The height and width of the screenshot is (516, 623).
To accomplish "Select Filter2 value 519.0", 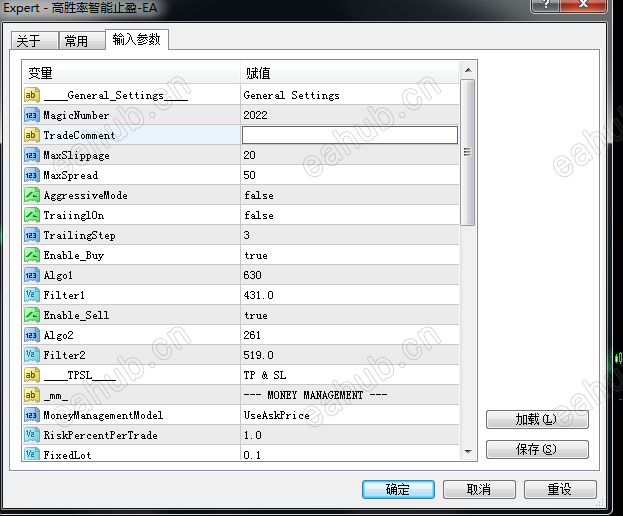I will point(350,355).
